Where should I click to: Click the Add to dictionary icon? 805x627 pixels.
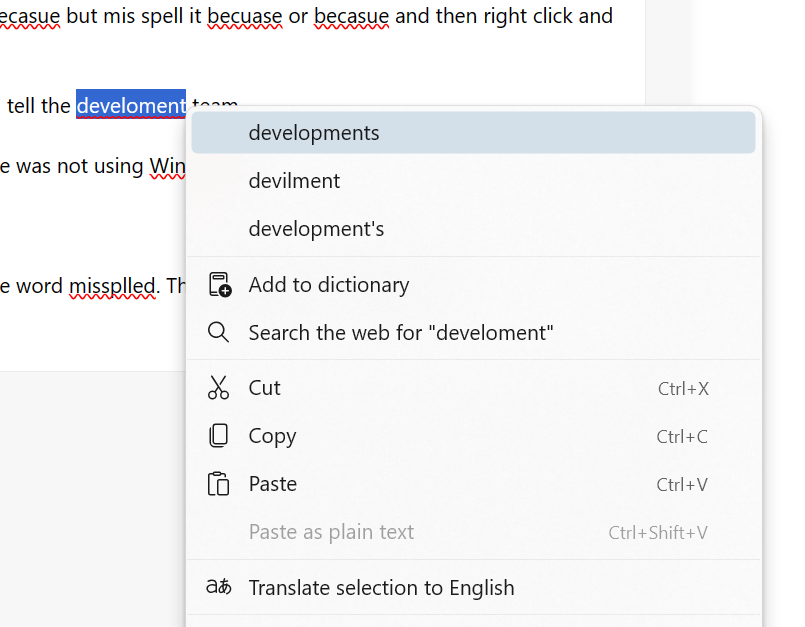tap(219, 285)
